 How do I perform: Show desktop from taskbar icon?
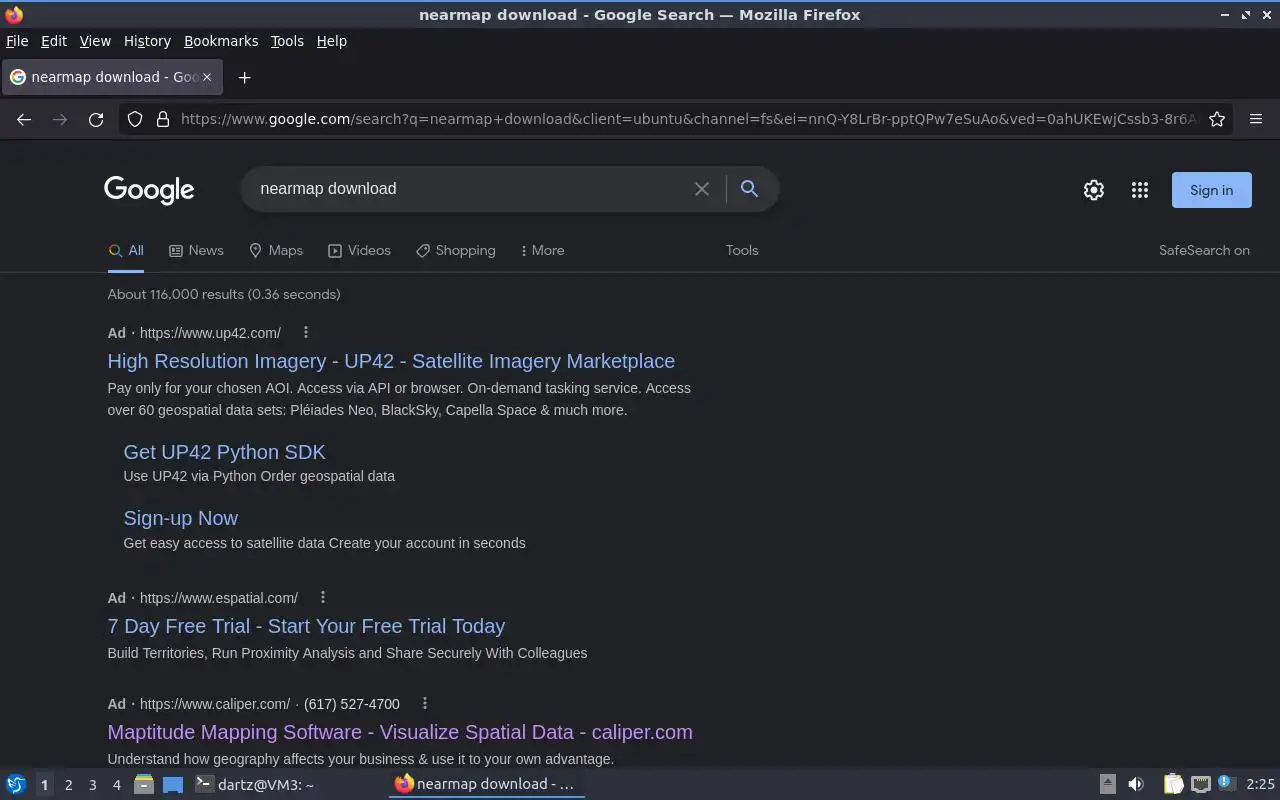[x=173, y=784]
